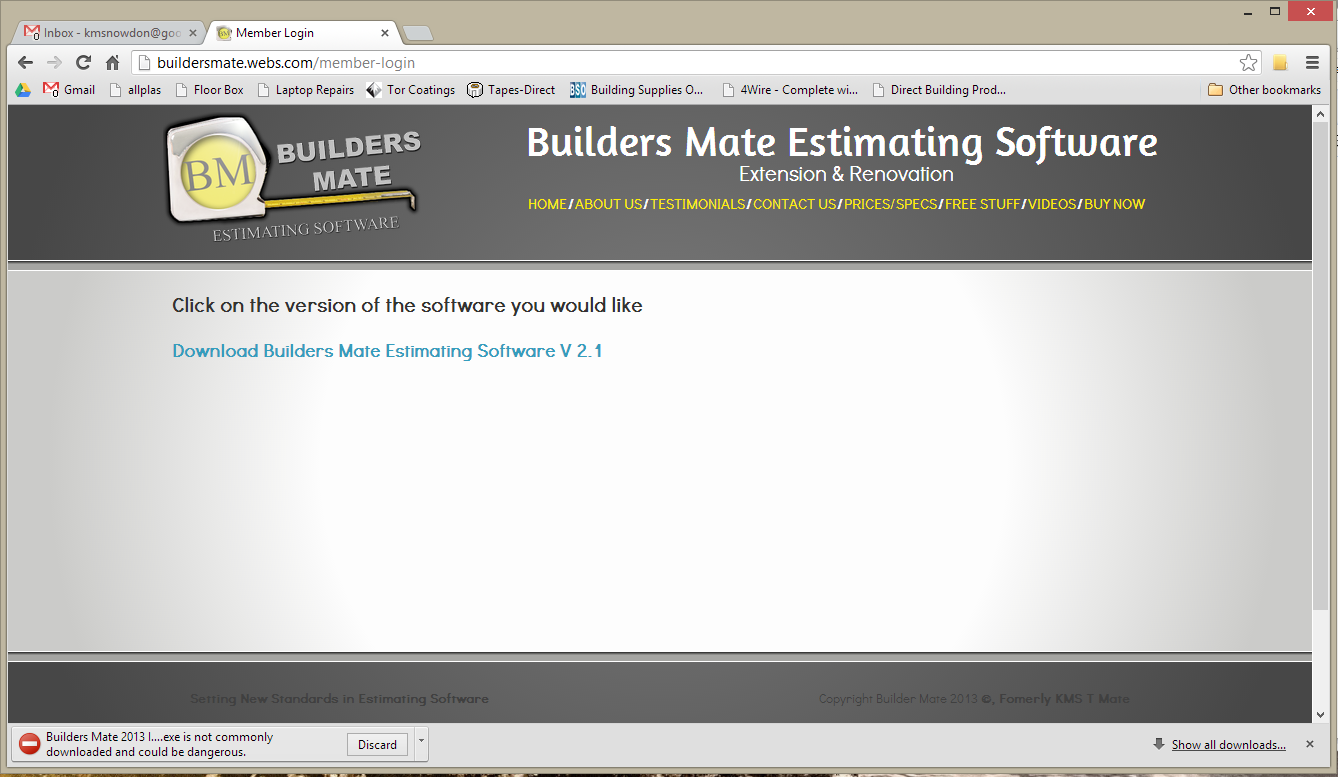Go to HOME in the site menu
Image resolution: width=1338 pixels, height=777 pixels.
pyautogui.click(x=547, y=204)
